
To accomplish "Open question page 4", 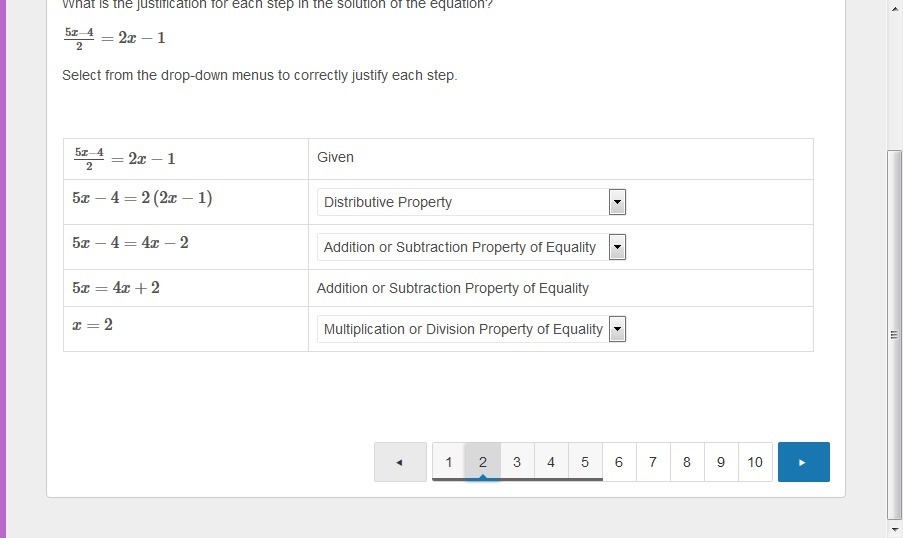I will point(551,462).
